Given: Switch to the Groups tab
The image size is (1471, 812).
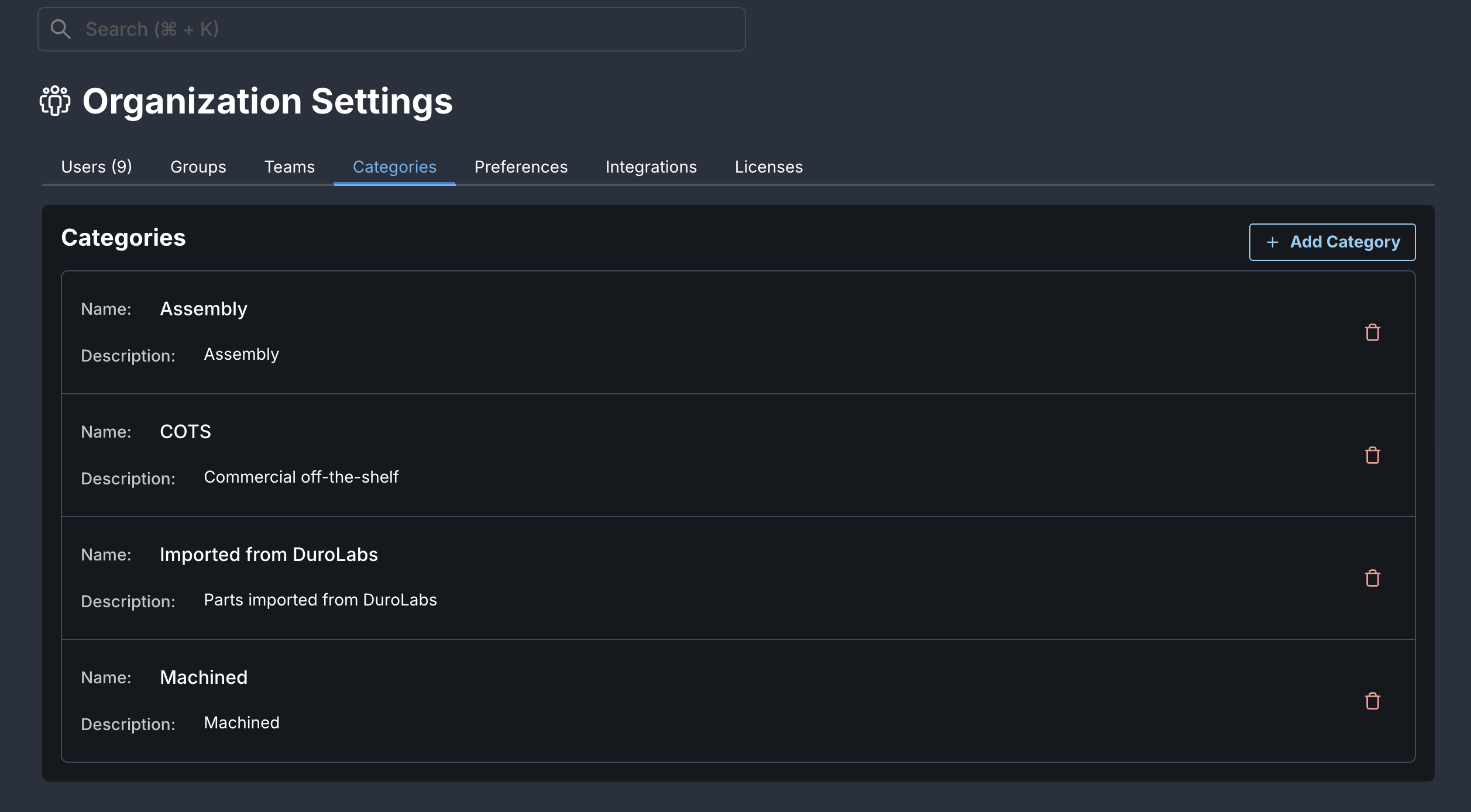Looking at the screenshot, I should 198,167.
